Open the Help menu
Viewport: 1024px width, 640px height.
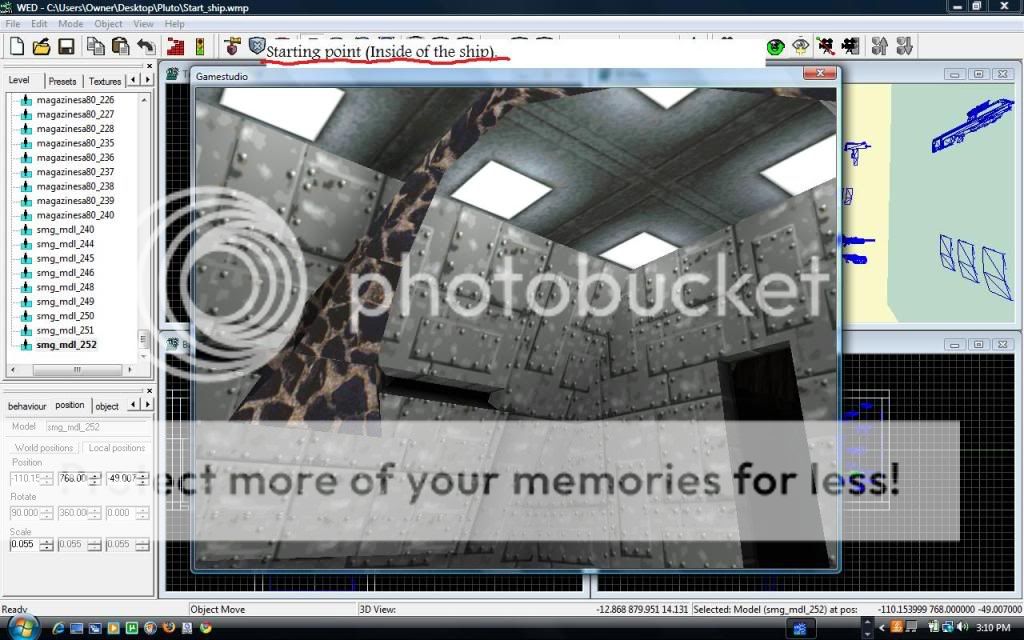tap(174, 24)
